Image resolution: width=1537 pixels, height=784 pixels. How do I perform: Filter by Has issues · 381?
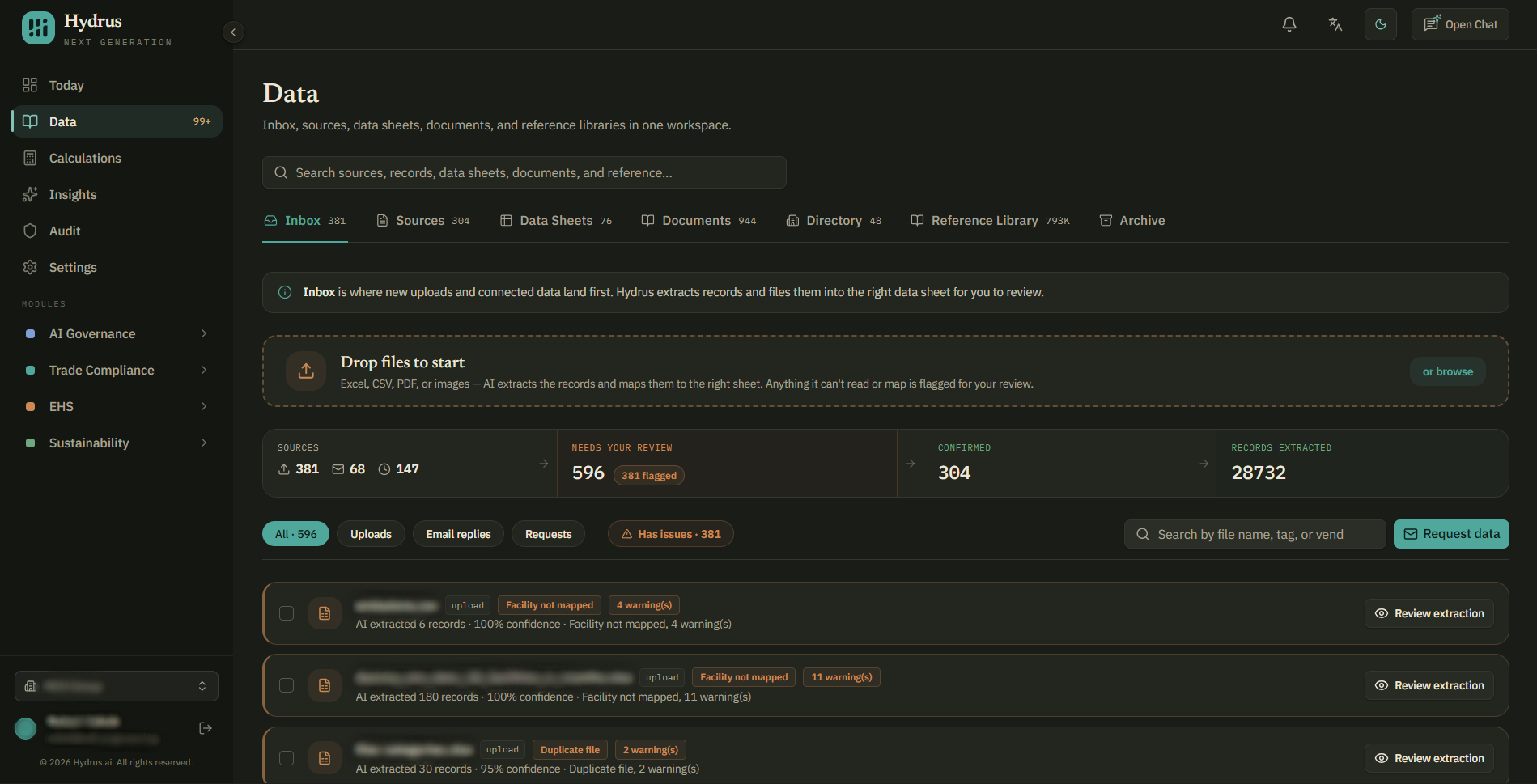point(671,534)
